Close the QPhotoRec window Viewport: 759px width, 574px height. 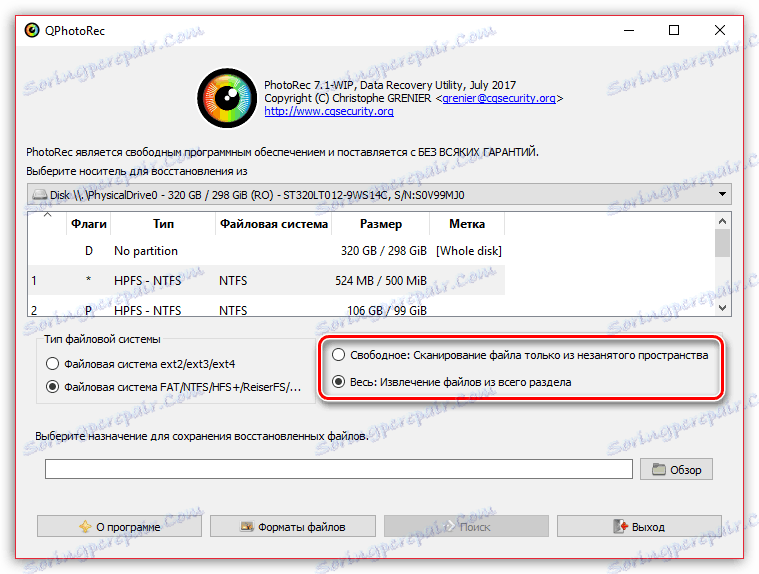(x=720, y=30)
